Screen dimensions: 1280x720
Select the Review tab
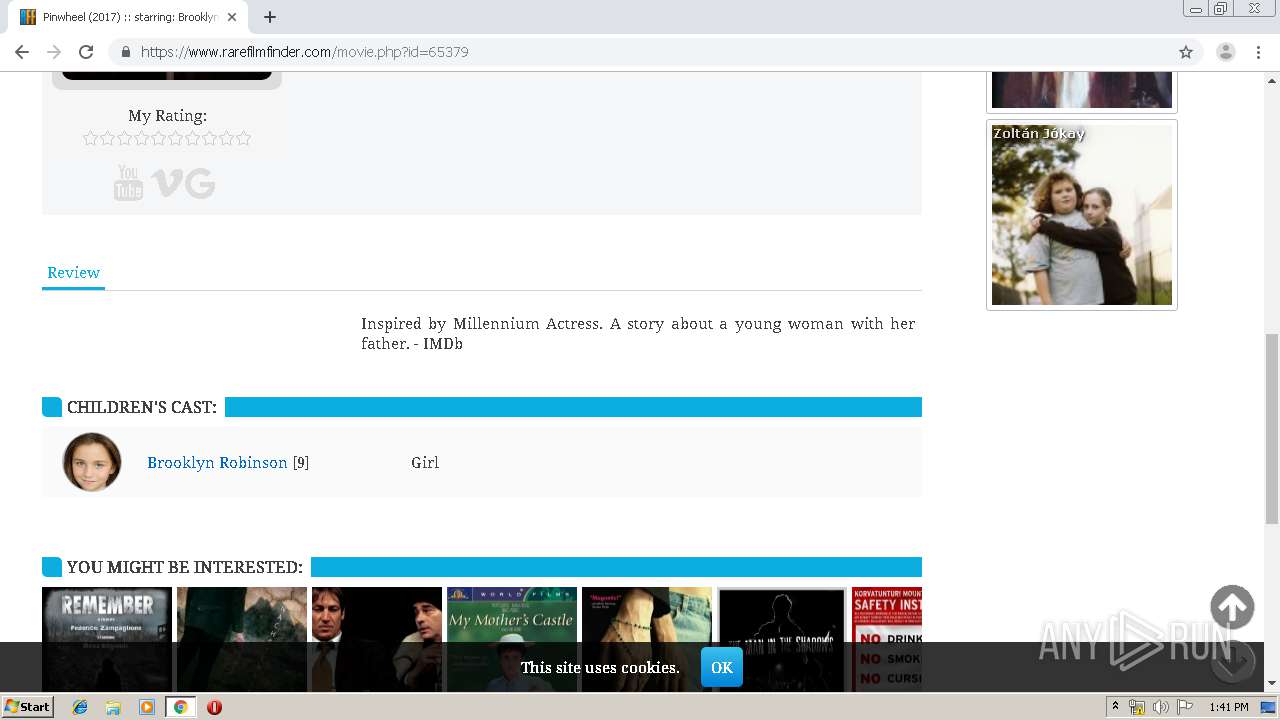[73, 273]
